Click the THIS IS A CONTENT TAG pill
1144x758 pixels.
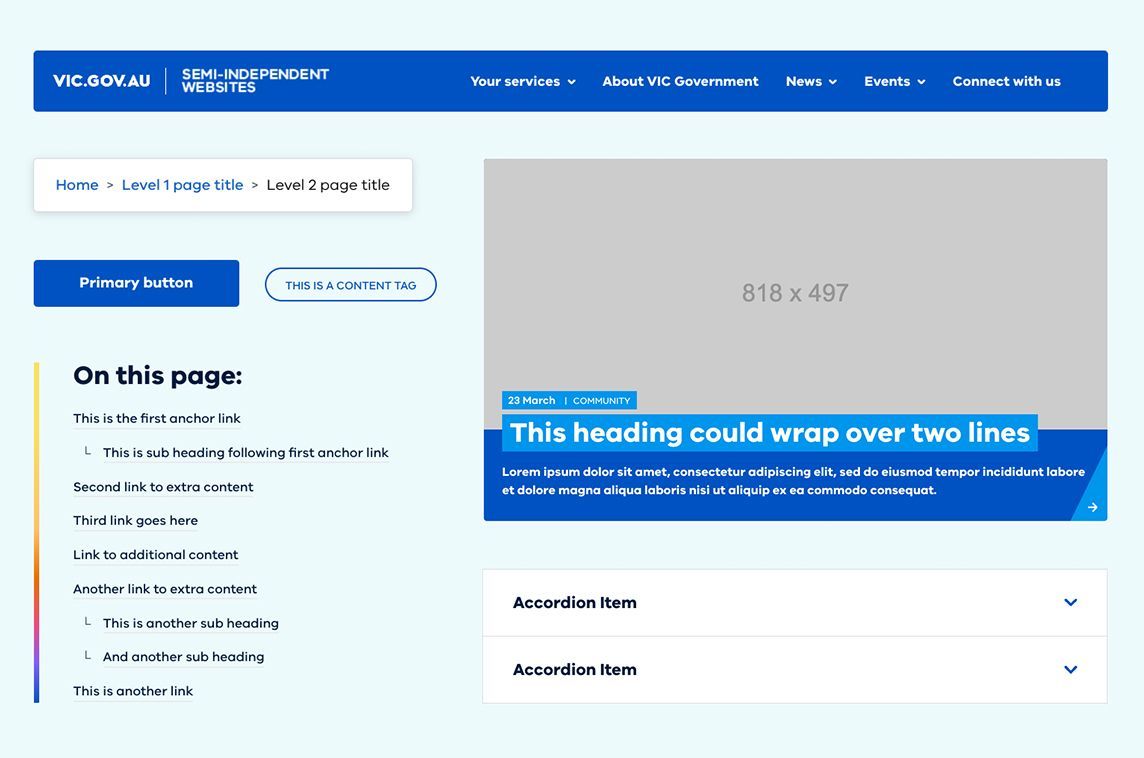[x=351, y=285]
